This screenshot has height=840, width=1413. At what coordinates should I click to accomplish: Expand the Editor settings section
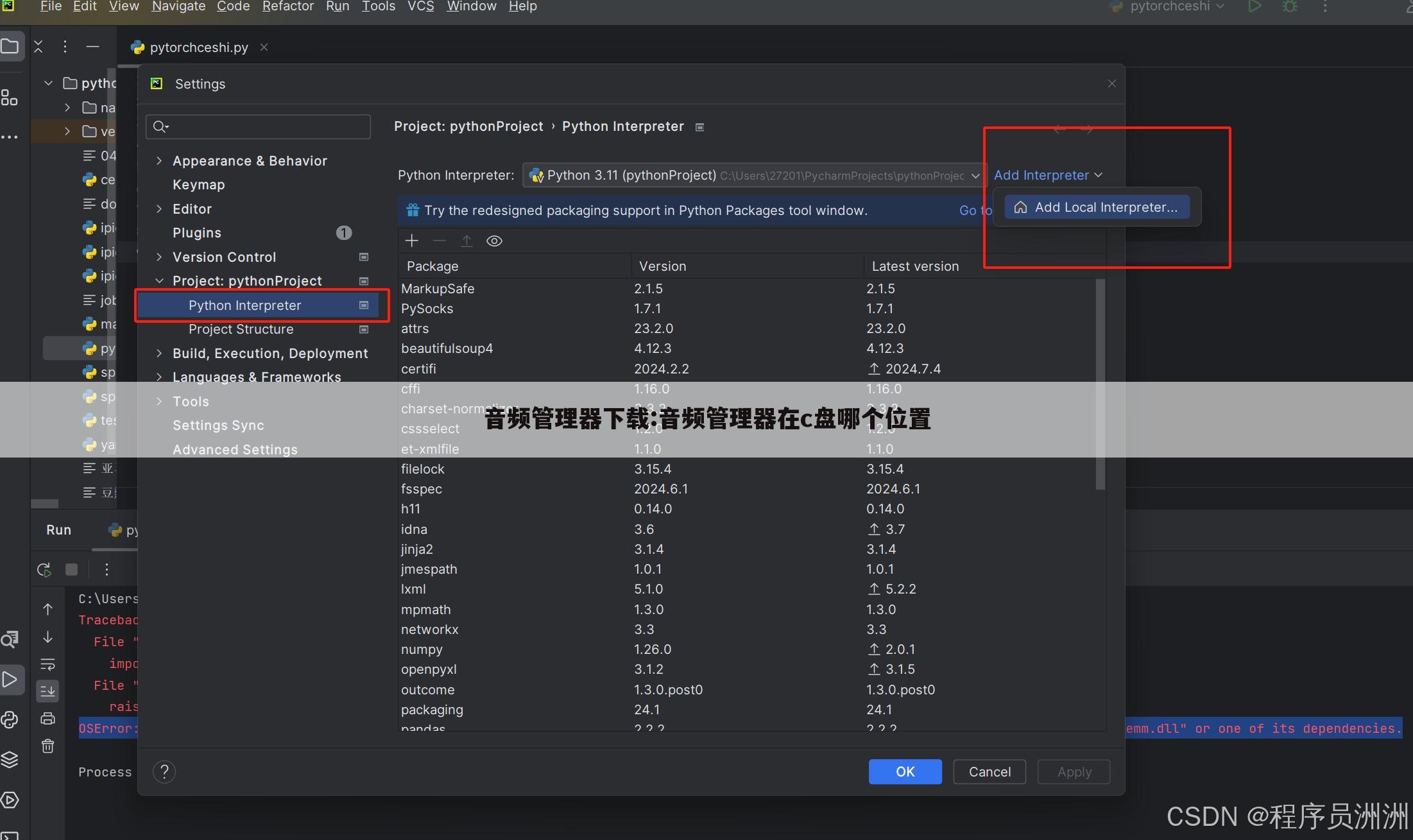(159, 209)
